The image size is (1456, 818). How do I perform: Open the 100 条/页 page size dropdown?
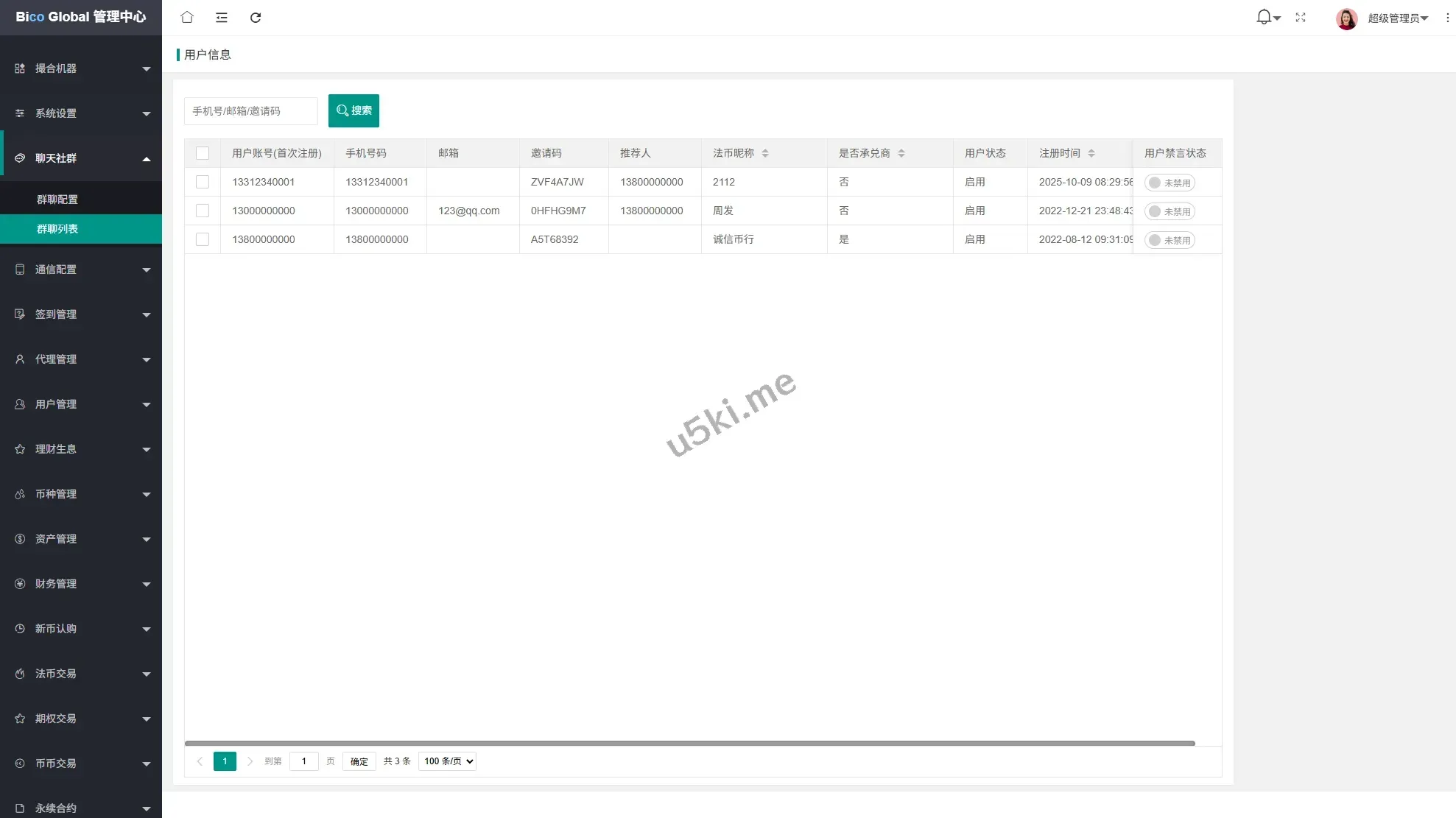point(447,761)
